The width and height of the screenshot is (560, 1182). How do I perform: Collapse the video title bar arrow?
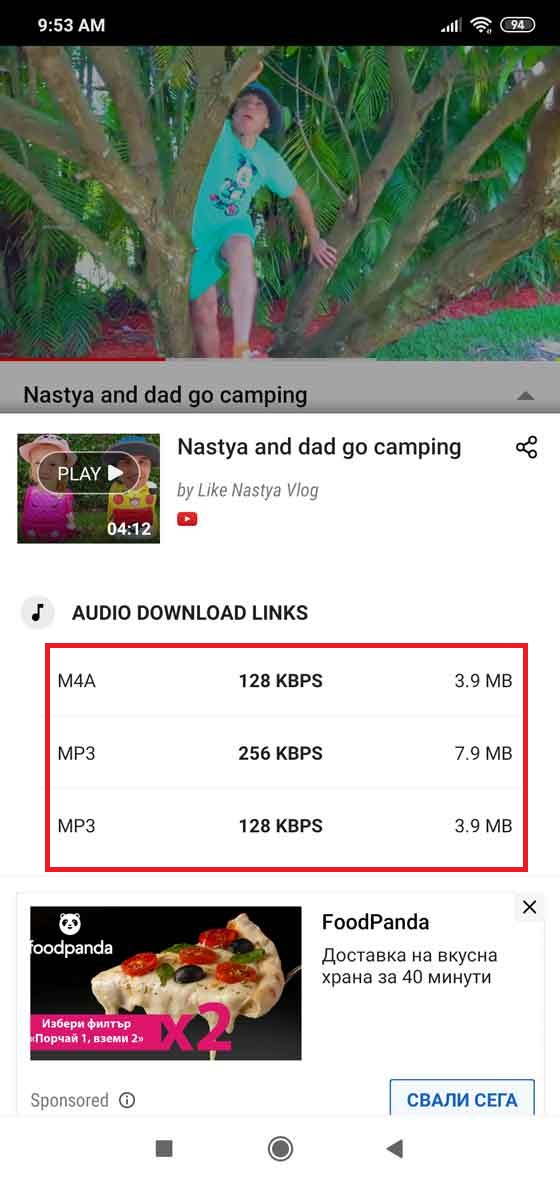[526, 396]
